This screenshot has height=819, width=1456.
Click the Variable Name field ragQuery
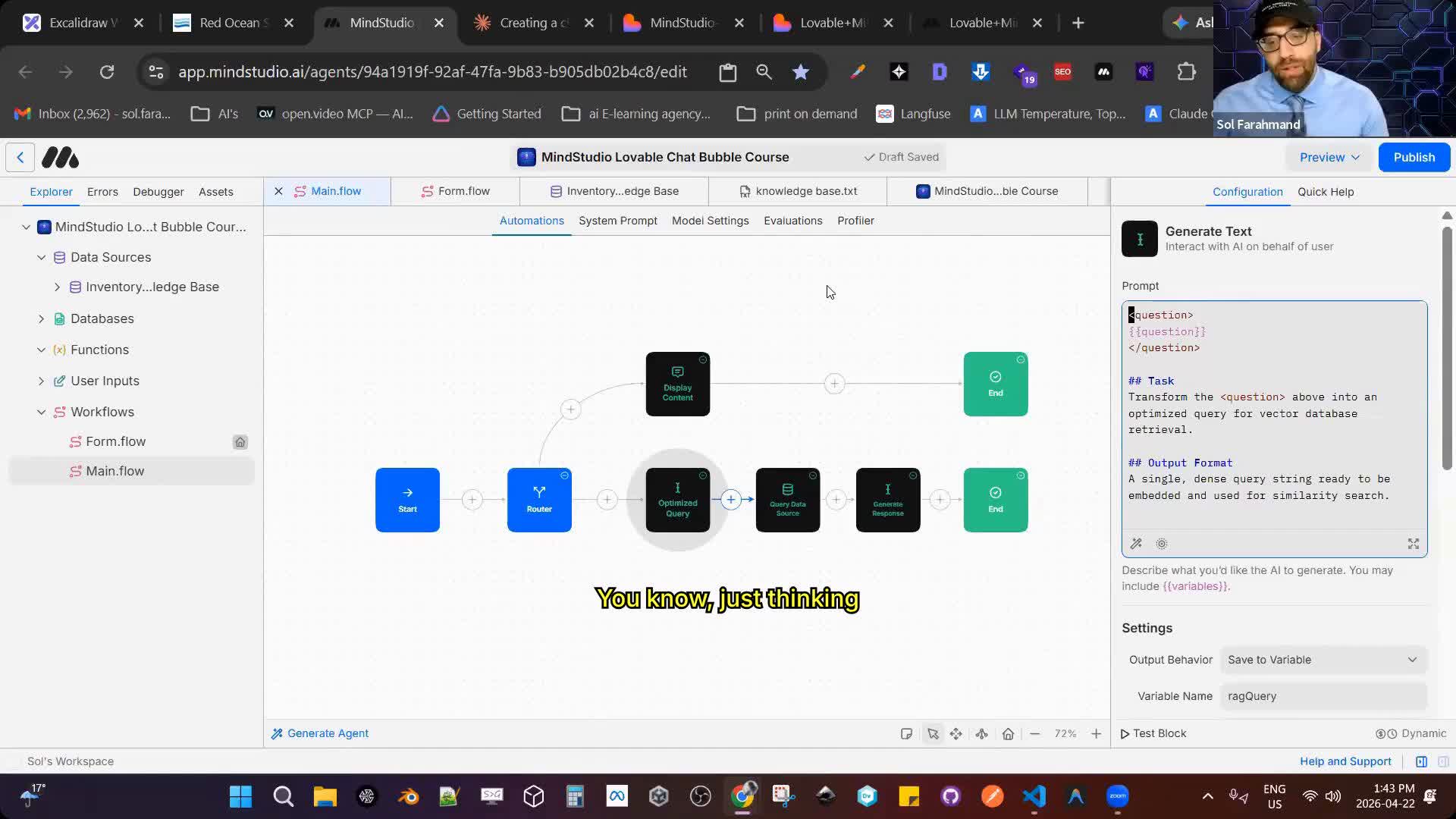(x=1323, y=696)
